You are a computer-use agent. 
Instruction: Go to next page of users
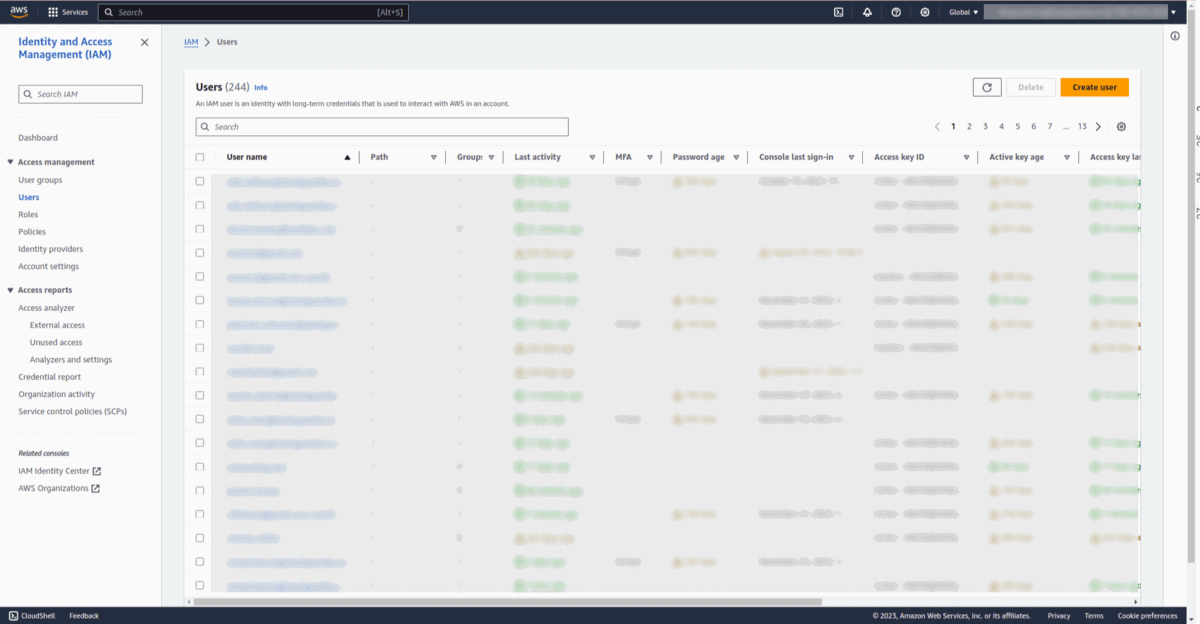(1098, 127)
